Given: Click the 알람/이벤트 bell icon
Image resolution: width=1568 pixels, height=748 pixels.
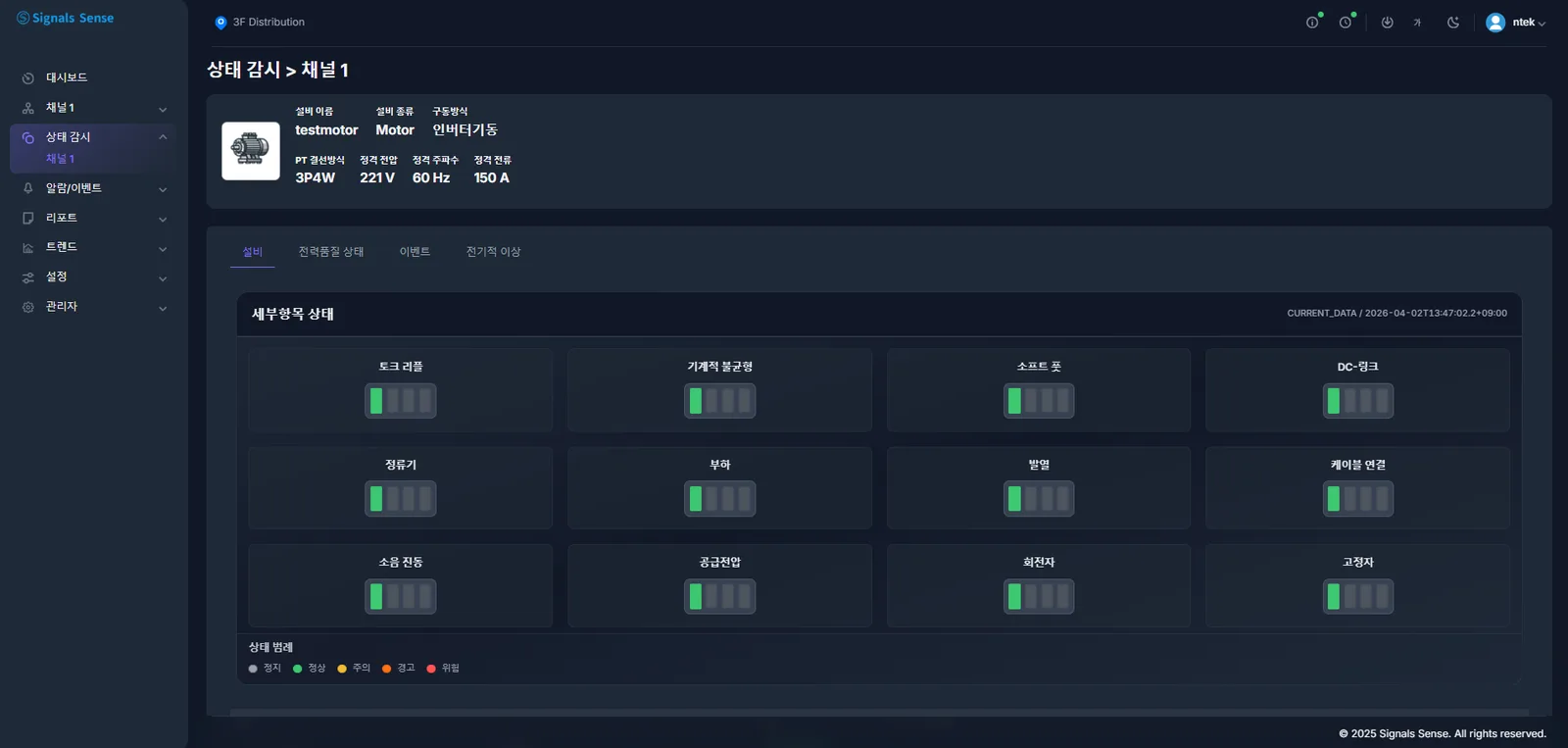Looking at the screenshot, I should click(x=28, y=188).
